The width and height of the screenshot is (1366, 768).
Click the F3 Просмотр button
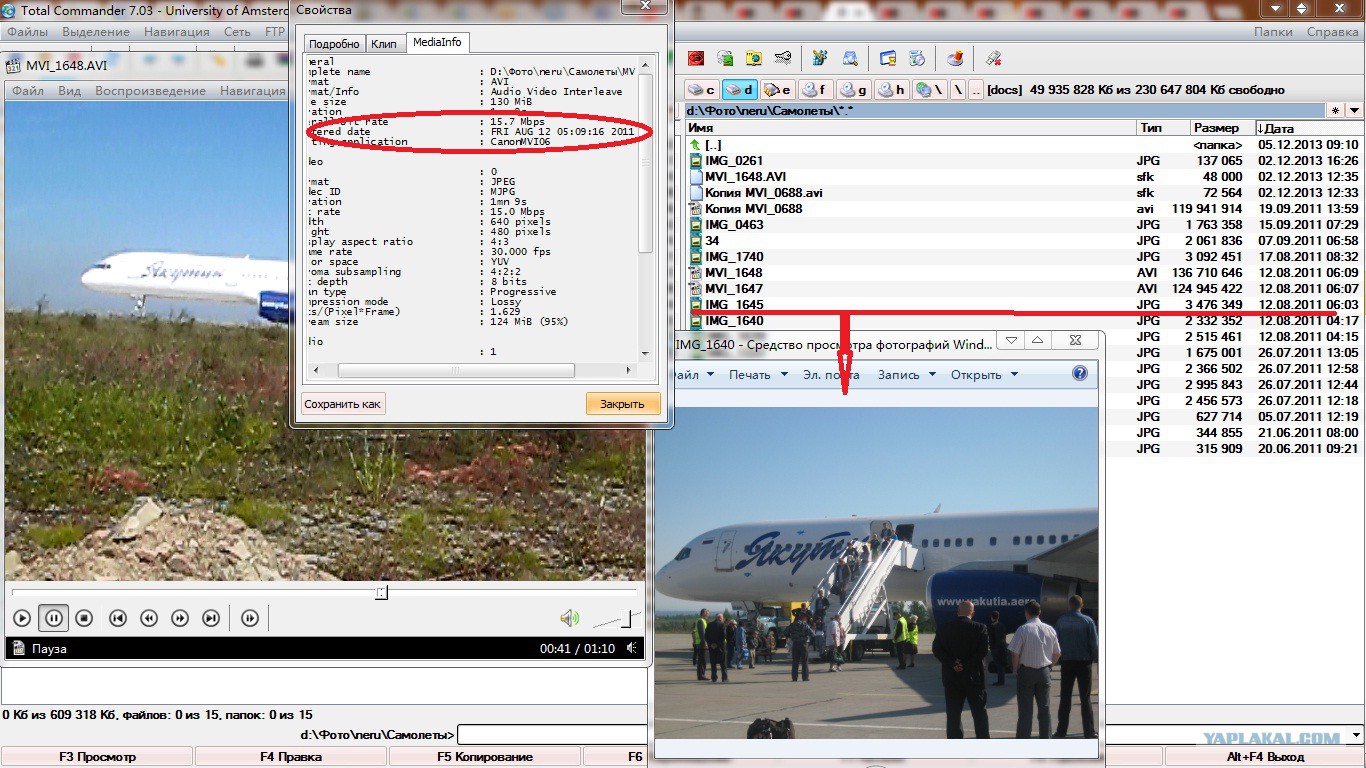tap(97, 757)
